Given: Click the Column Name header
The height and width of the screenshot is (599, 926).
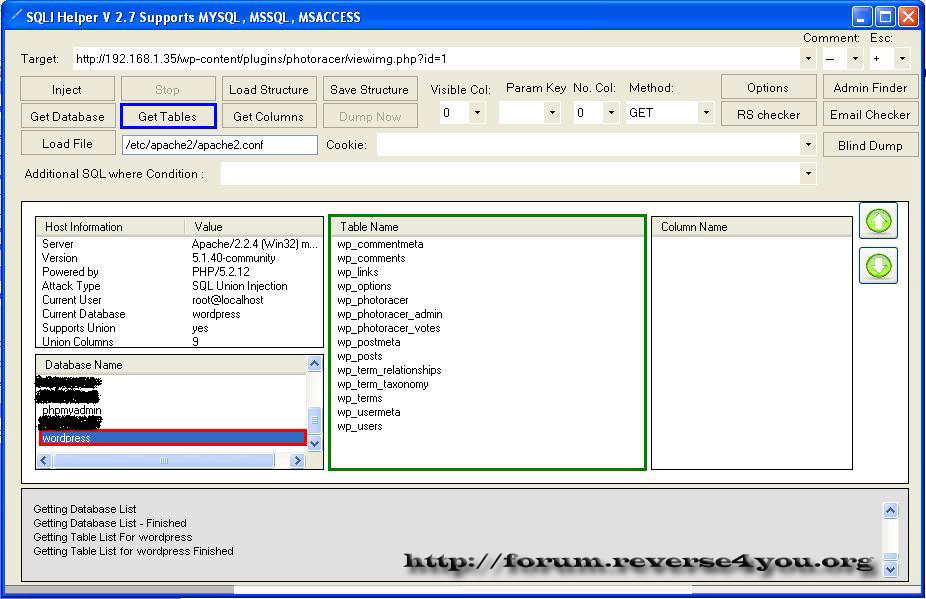Looking at the screenshot, I should 752,227.
